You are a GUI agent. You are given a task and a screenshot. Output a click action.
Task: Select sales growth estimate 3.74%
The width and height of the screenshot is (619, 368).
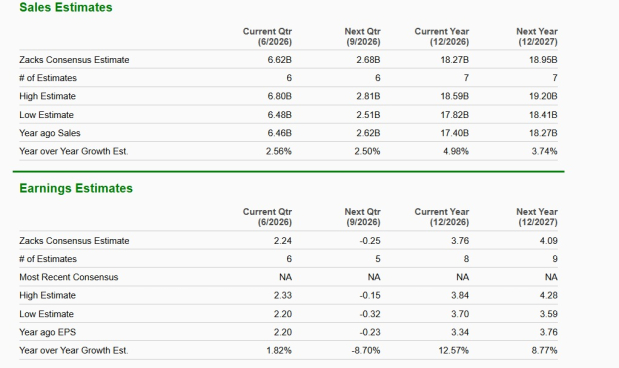pyautogui.click(x=544, y=151)
